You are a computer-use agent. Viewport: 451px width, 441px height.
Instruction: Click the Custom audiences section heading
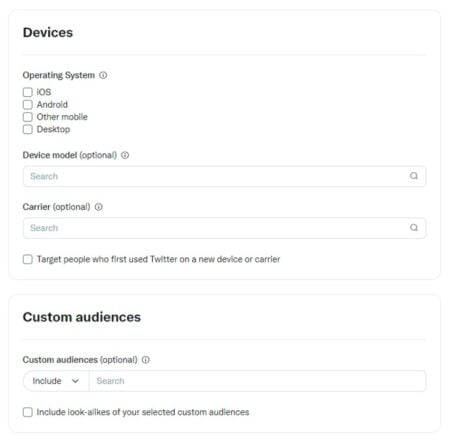[82, 317]
